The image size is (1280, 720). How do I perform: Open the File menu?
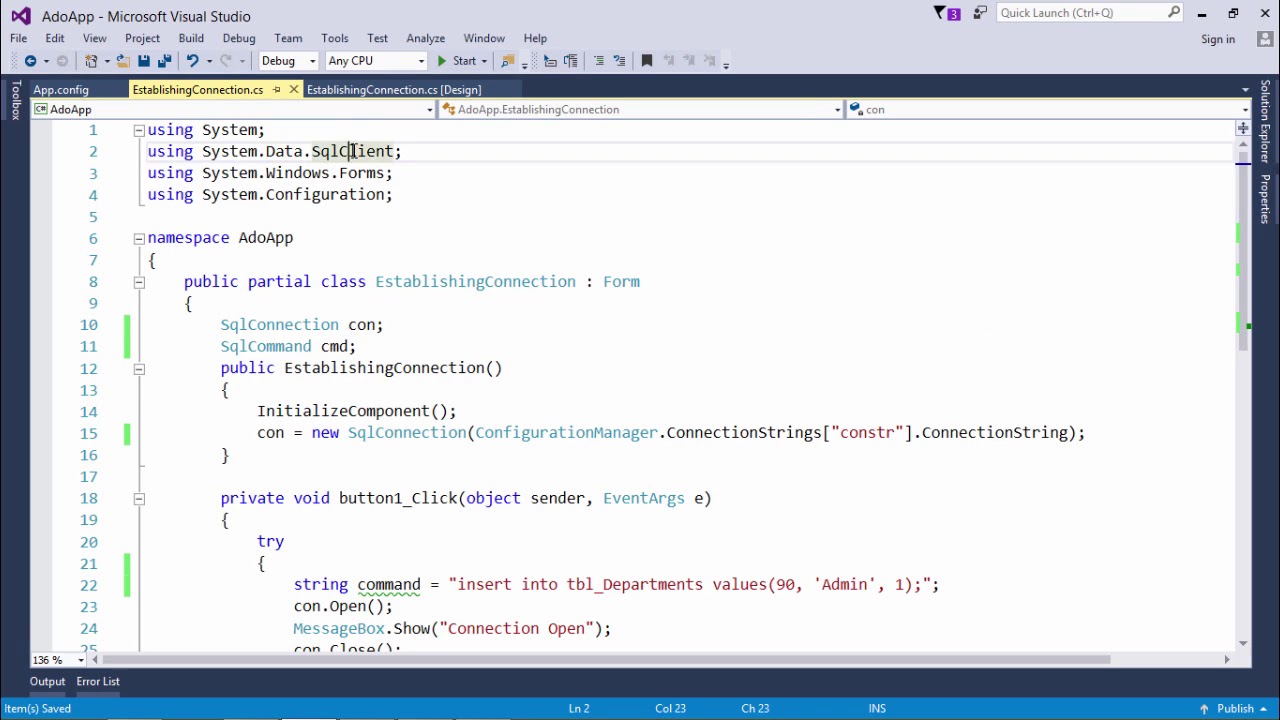(18, 38)
